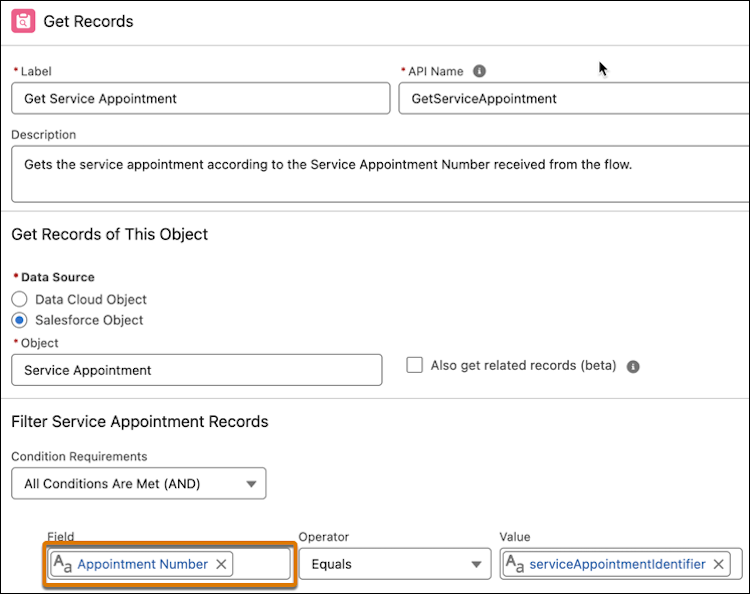Click the Label input field
750x594 pixels.
(201, 99)
